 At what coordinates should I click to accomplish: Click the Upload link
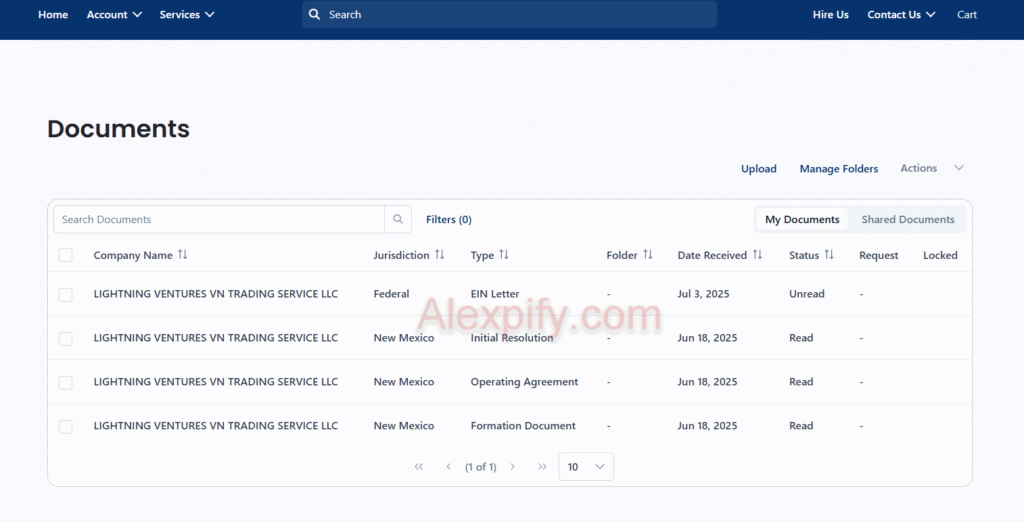(x=758, y=169)
